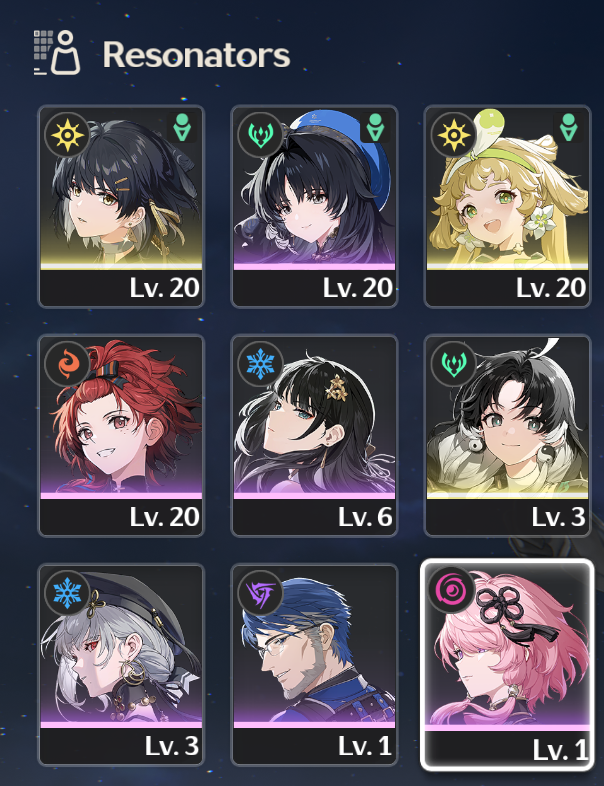This screenshot has height=786, width=604.
Task: Click the Lv. 20 label on blonde resonator card
Action: (x=551, y=288)
